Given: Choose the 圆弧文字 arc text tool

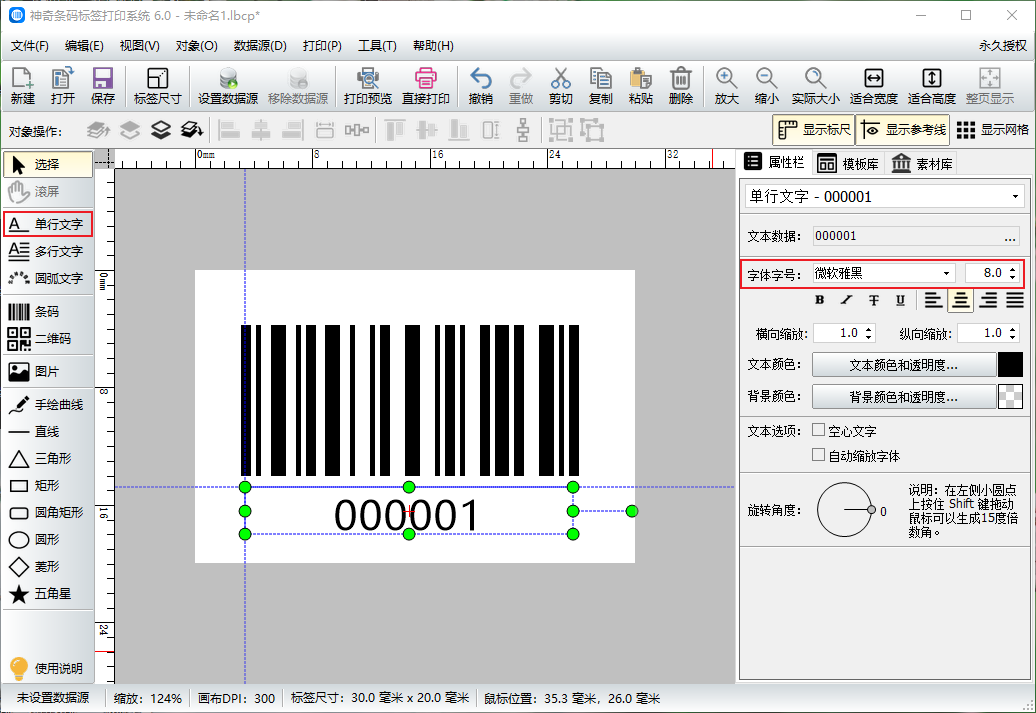Looking at the screenshot, I should pos(48,278).
